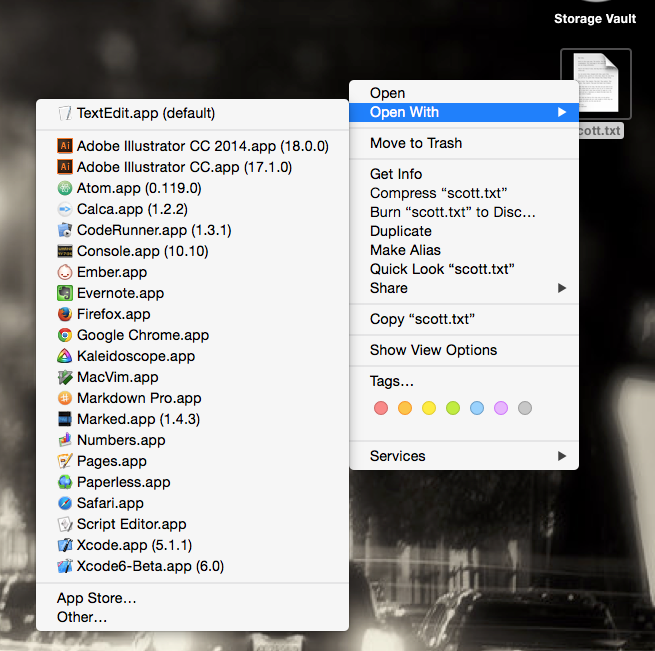The width and height of the screenshot is (655, 651).
Task: Apply the yellow tag color
Action: (x=429, y=408)
